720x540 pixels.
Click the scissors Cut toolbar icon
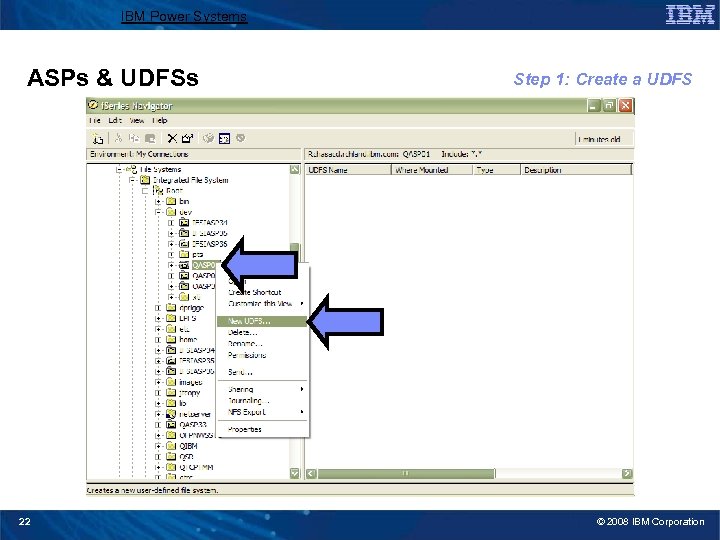coord(118,138)
